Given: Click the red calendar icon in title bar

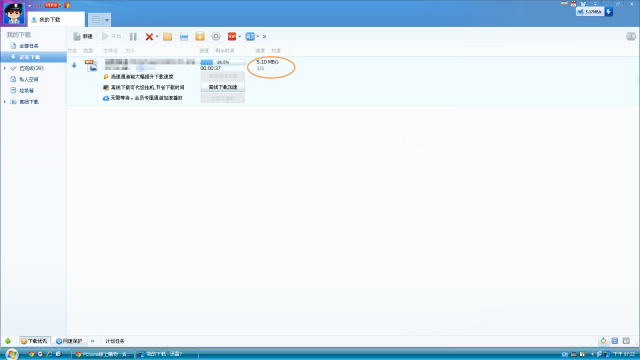Looking at the screenshot, I should pyautogui.click(x=573, y=4).
